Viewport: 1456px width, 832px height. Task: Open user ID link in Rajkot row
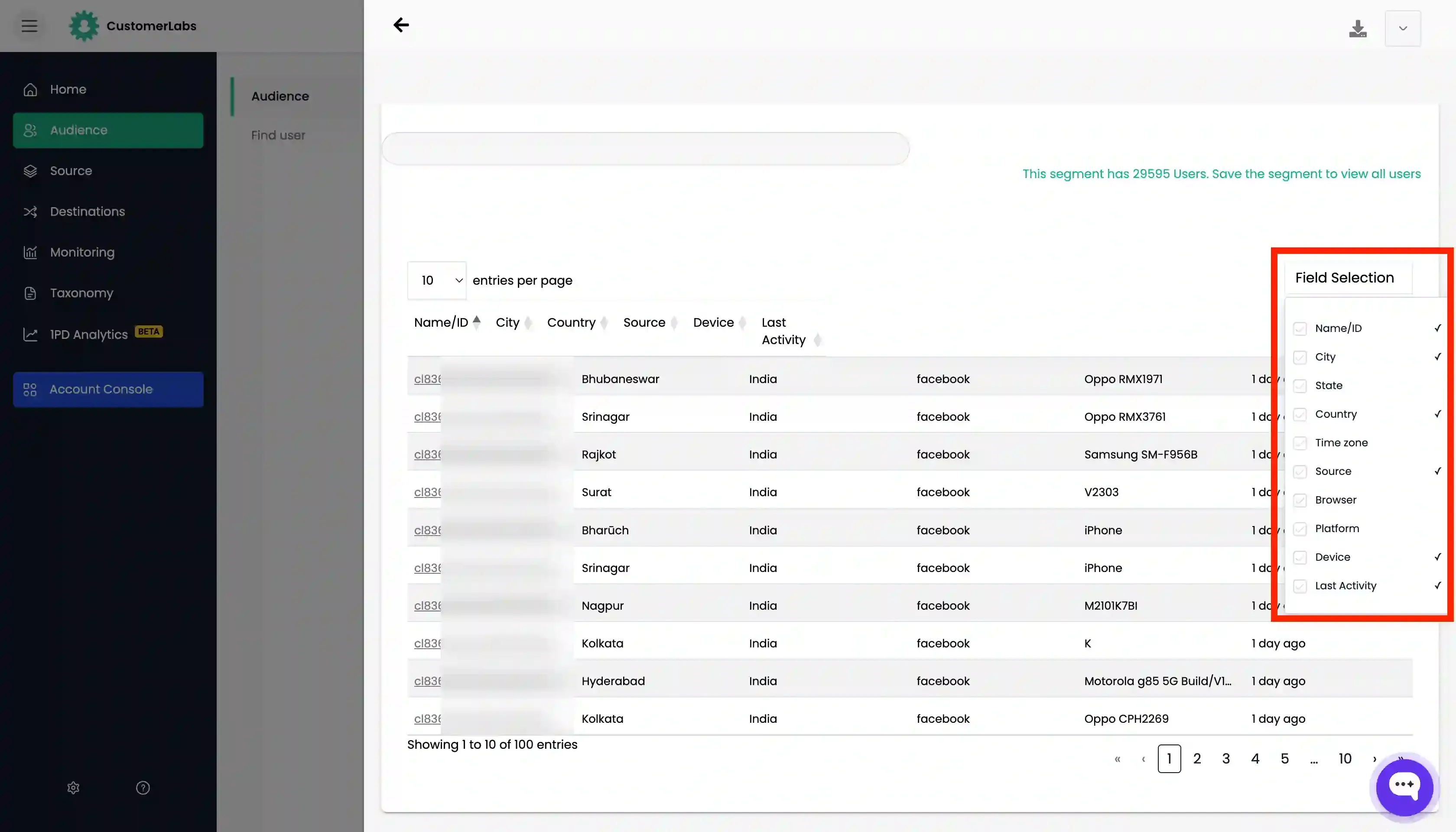coord(427,454)
